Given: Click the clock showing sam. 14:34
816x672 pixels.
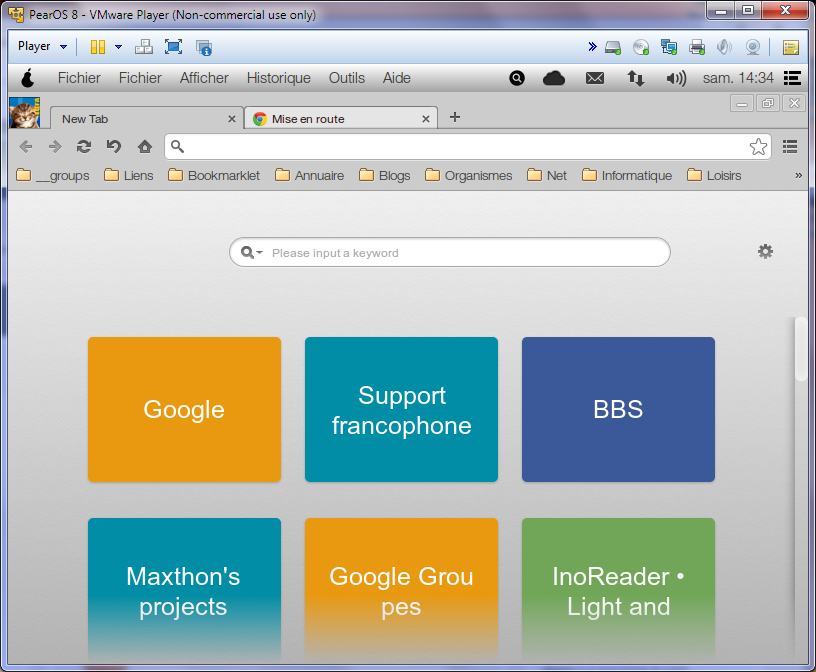Looking at the screenshot, I should click(738, 78).
